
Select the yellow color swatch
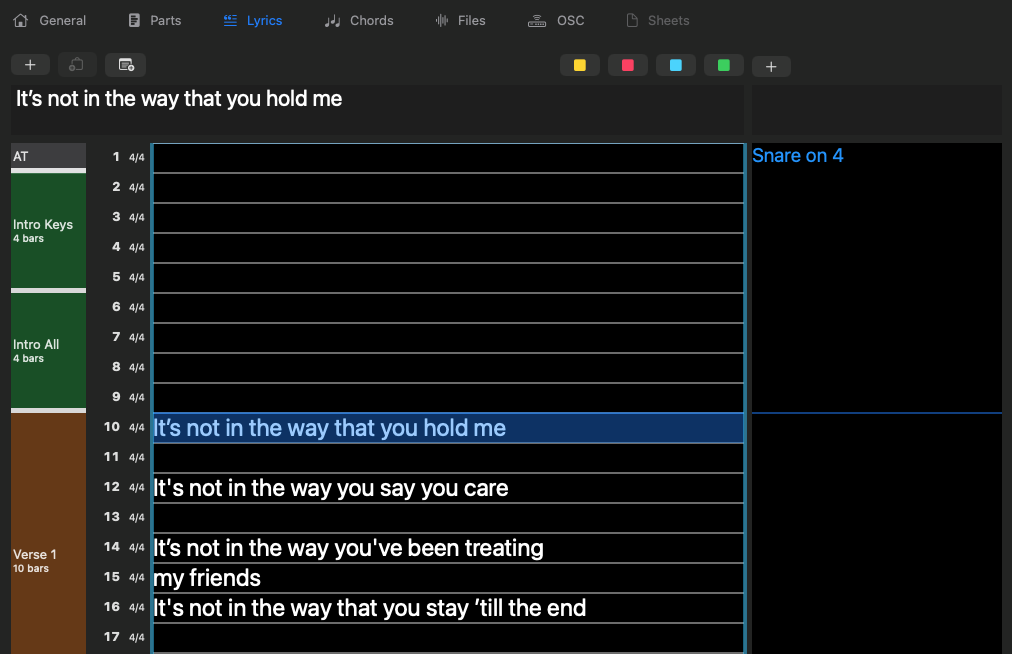tap(579, 64)
